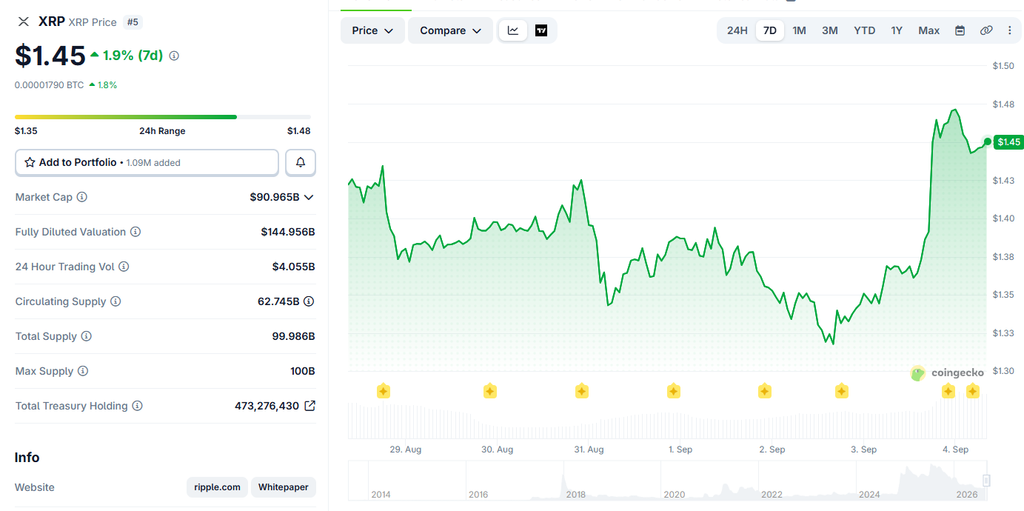This screenshot has height=511, width=1024.
Task: Click the $1.45 current price chart label
Action: coord(1008,142)
